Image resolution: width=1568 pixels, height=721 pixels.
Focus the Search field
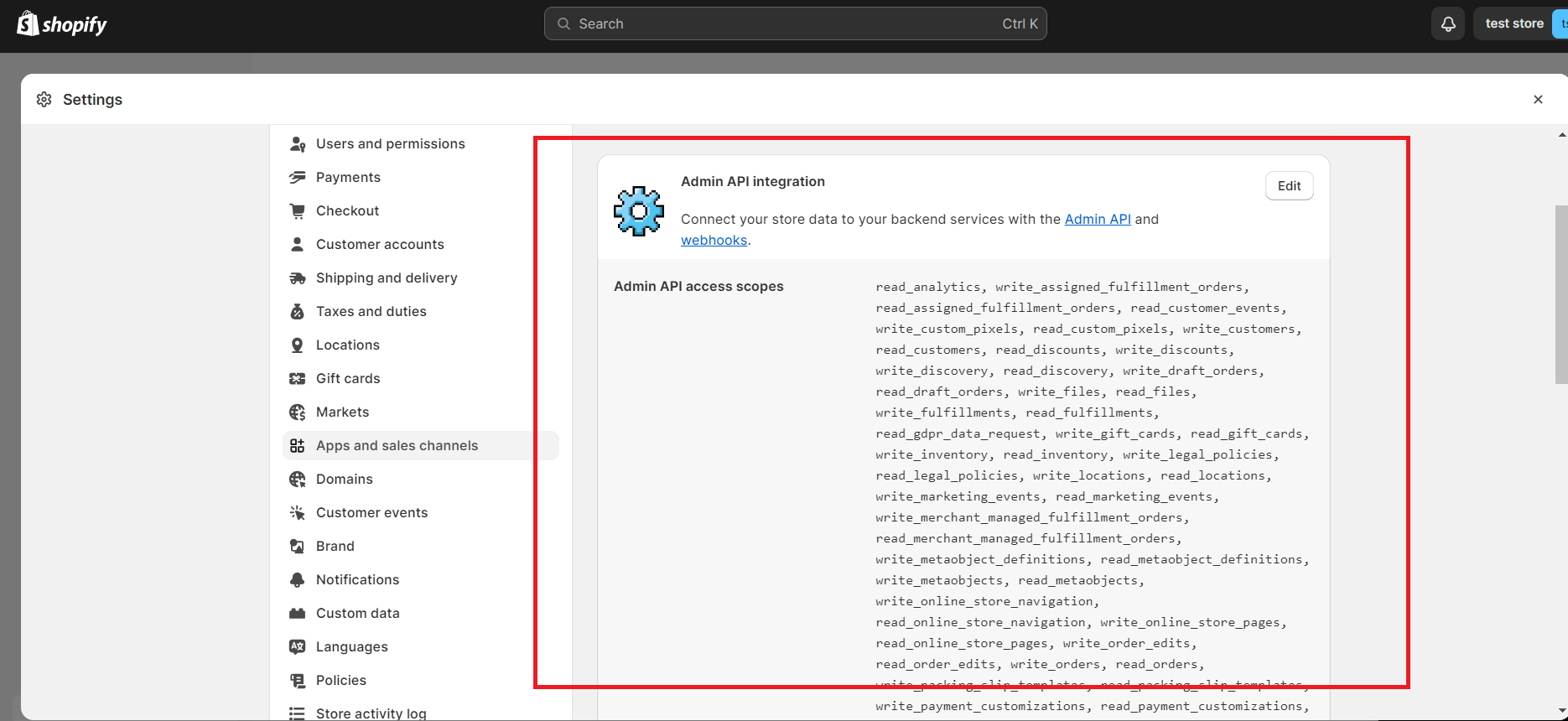click(x=795, y=23)
